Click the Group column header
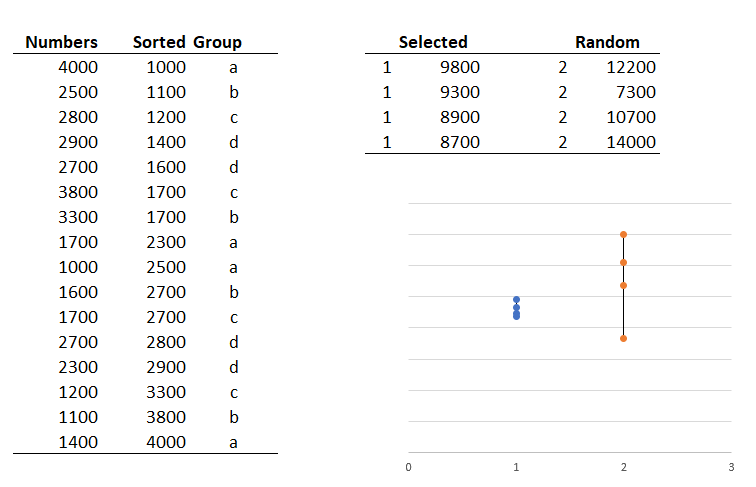 click(217, 42)
